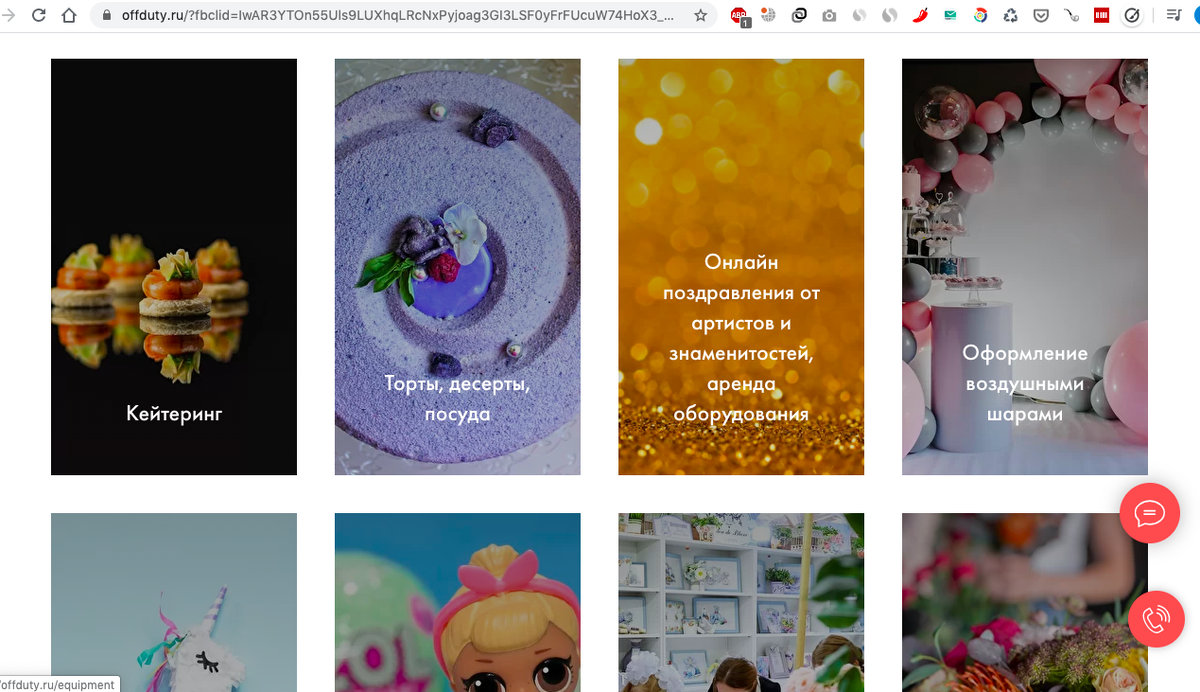Open the Кейтеринг category card
The width and height of the screenshot is (1200, 692).
tap(174, 267)
